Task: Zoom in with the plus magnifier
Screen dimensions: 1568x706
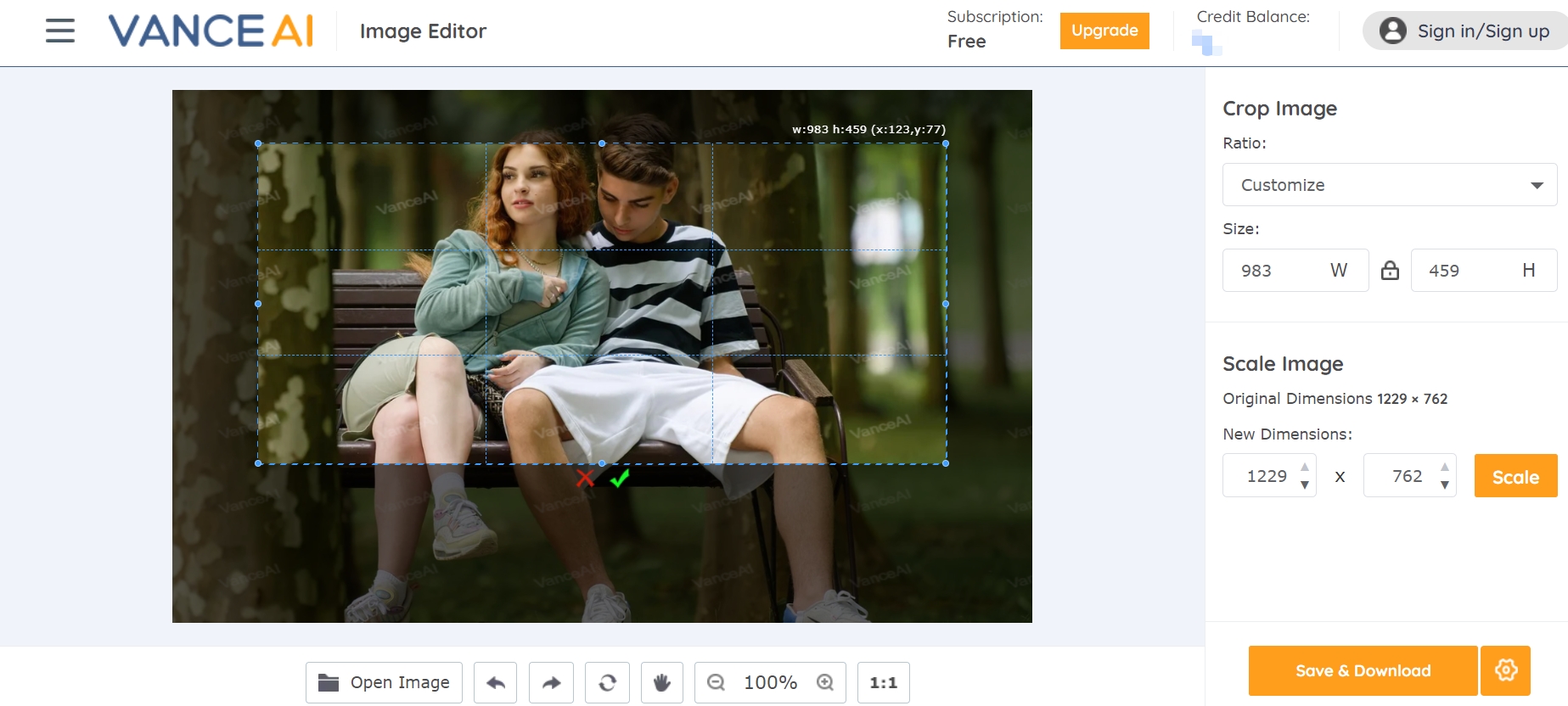Action: pos(825,683)
